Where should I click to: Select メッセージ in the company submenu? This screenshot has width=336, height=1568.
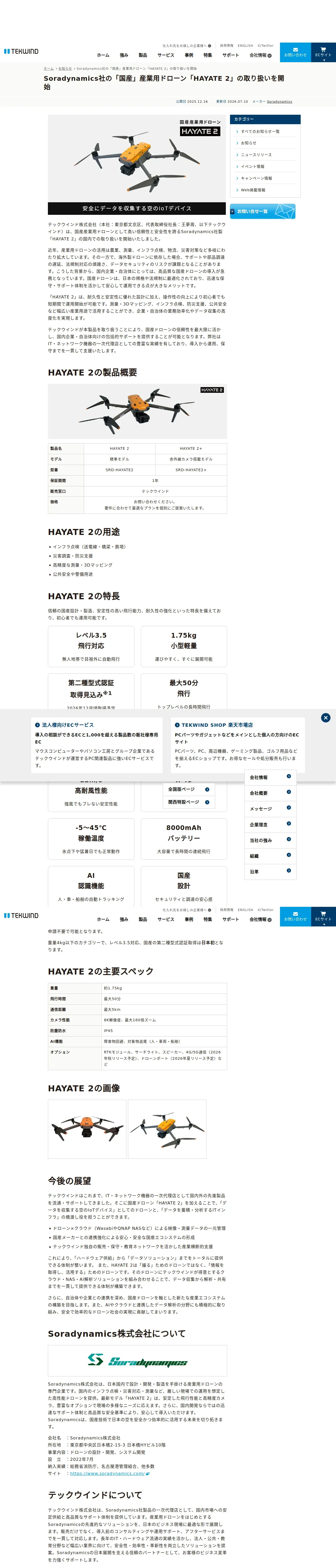(x=271, y=808)
